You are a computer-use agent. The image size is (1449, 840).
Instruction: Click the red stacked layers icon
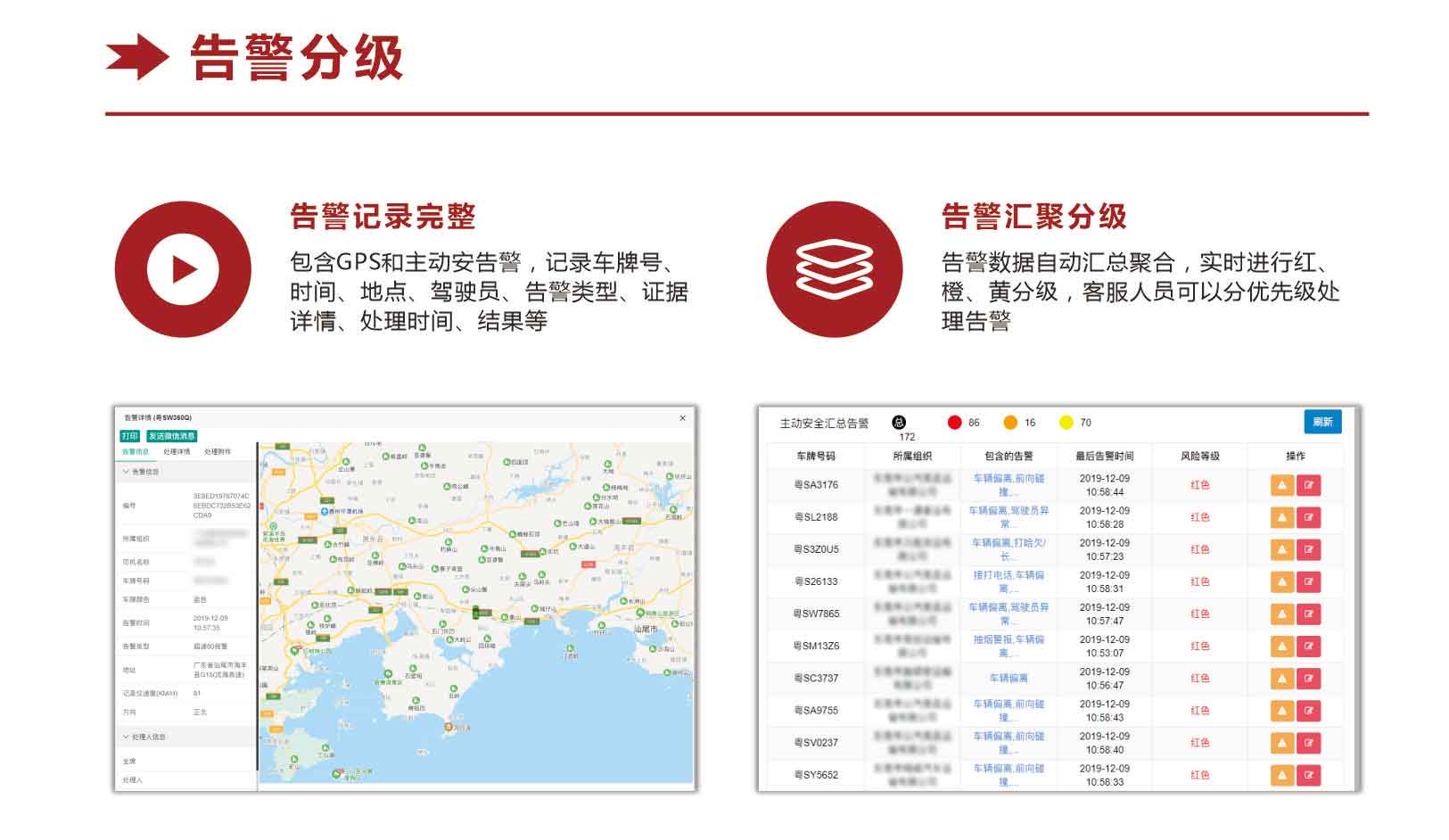point(834,268)
